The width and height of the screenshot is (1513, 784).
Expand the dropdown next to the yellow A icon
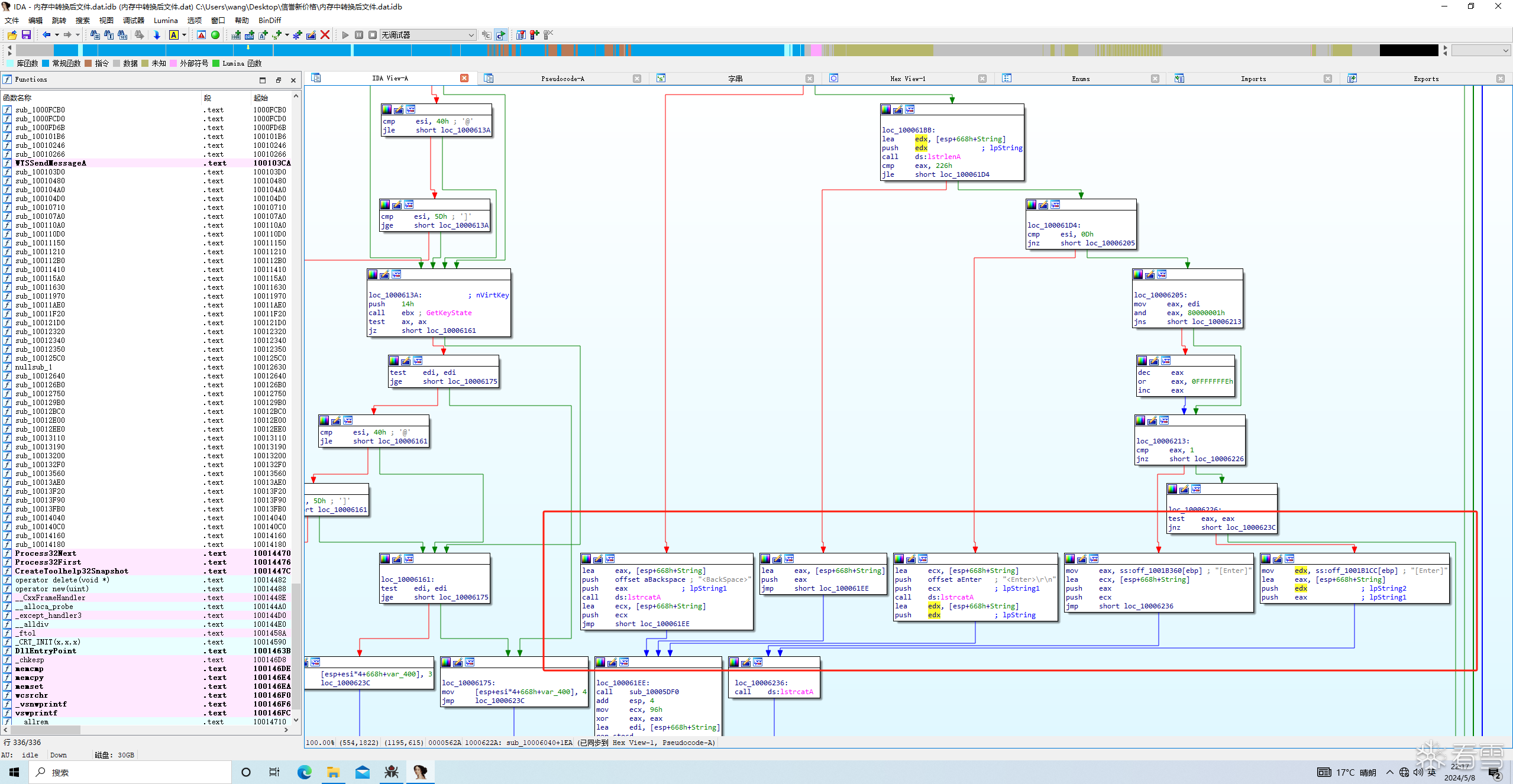pos(185,35)
